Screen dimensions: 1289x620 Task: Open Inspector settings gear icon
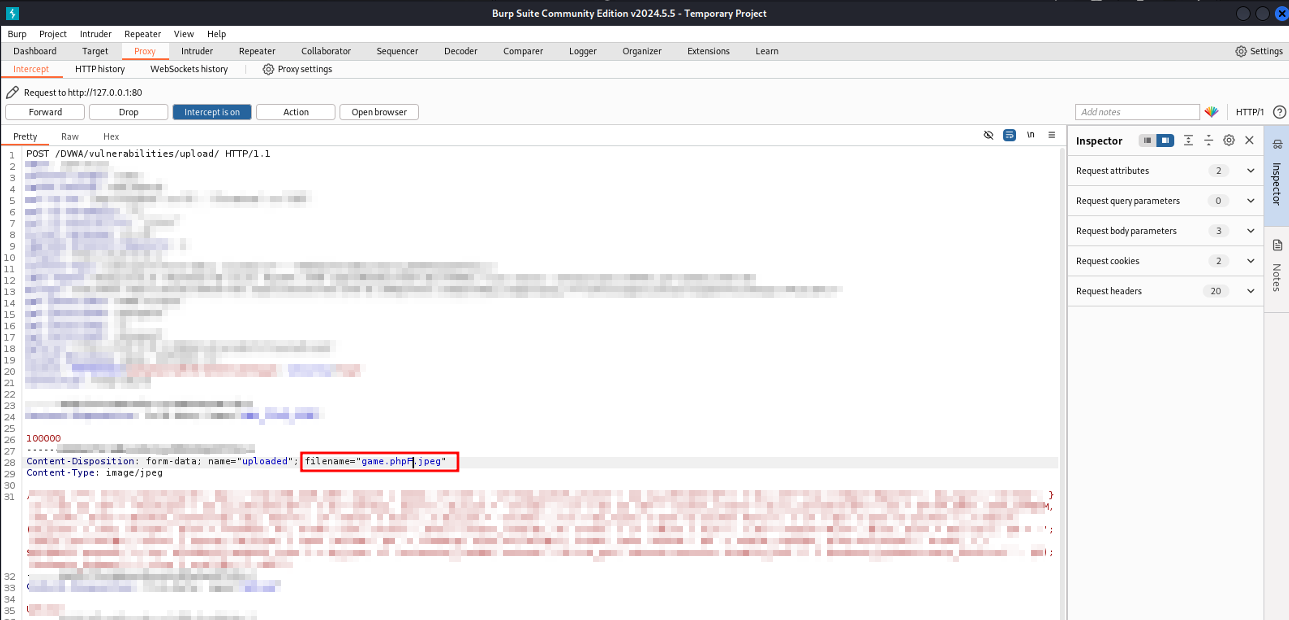click(1229, 141)
